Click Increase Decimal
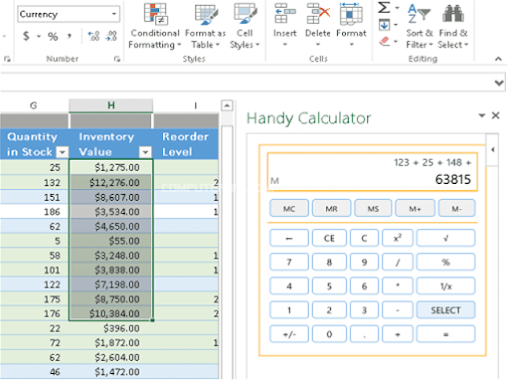The image size is (509, 381). (94, 36)
